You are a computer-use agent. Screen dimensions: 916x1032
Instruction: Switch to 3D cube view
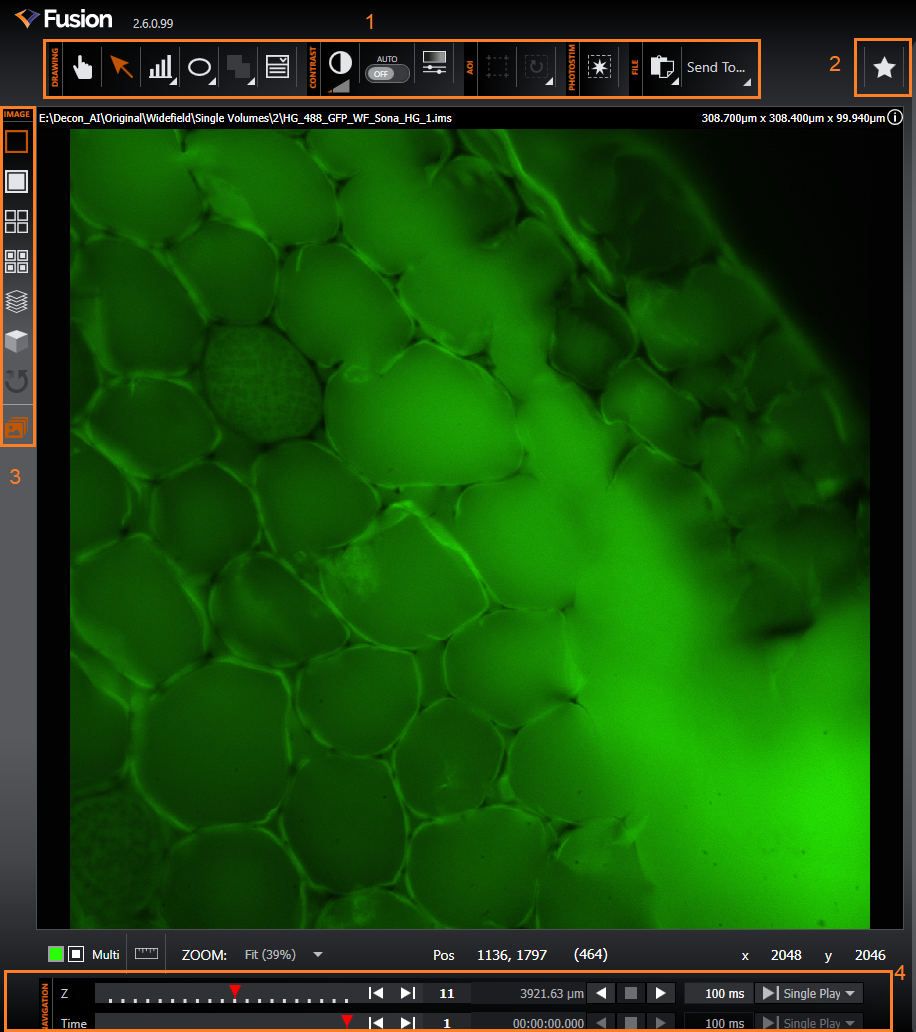[17, 340]
